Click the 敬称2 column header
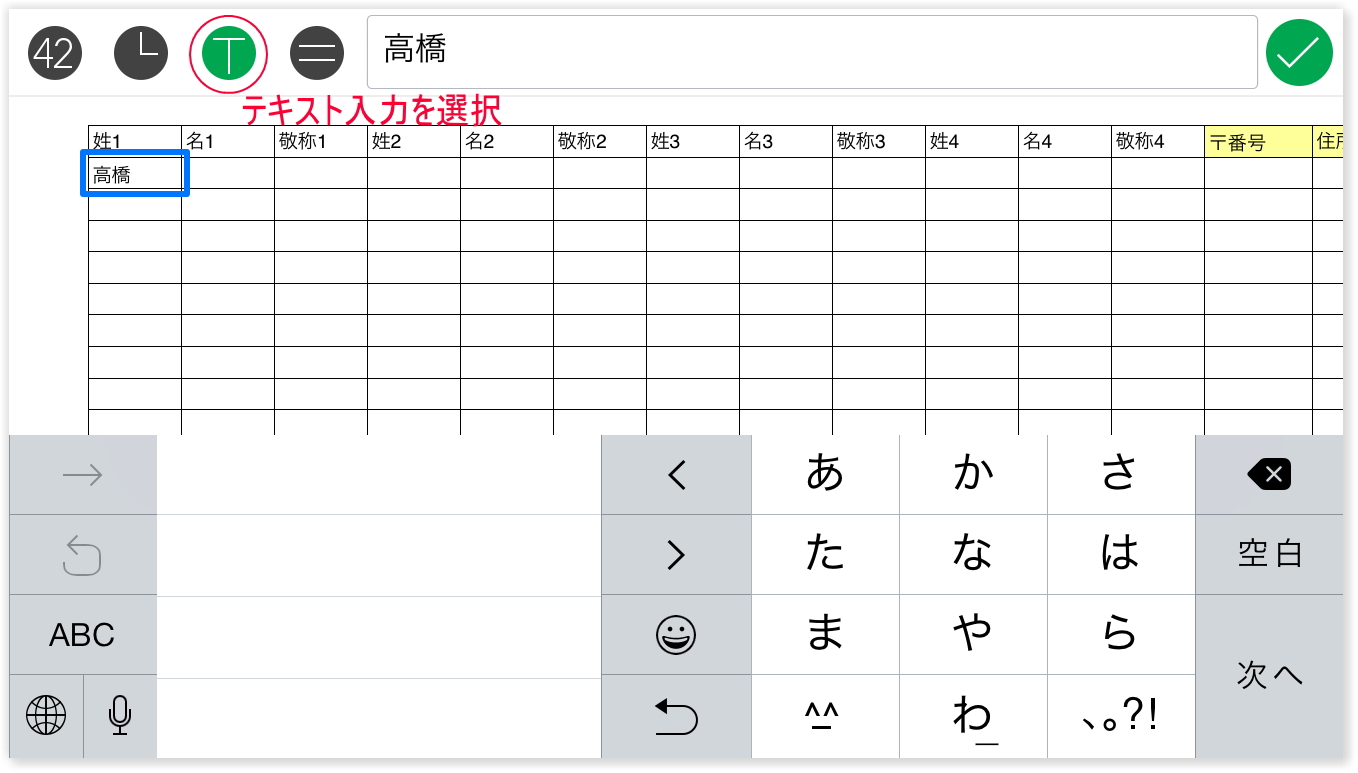This screenshot has height=773, width=1358. 600,142
